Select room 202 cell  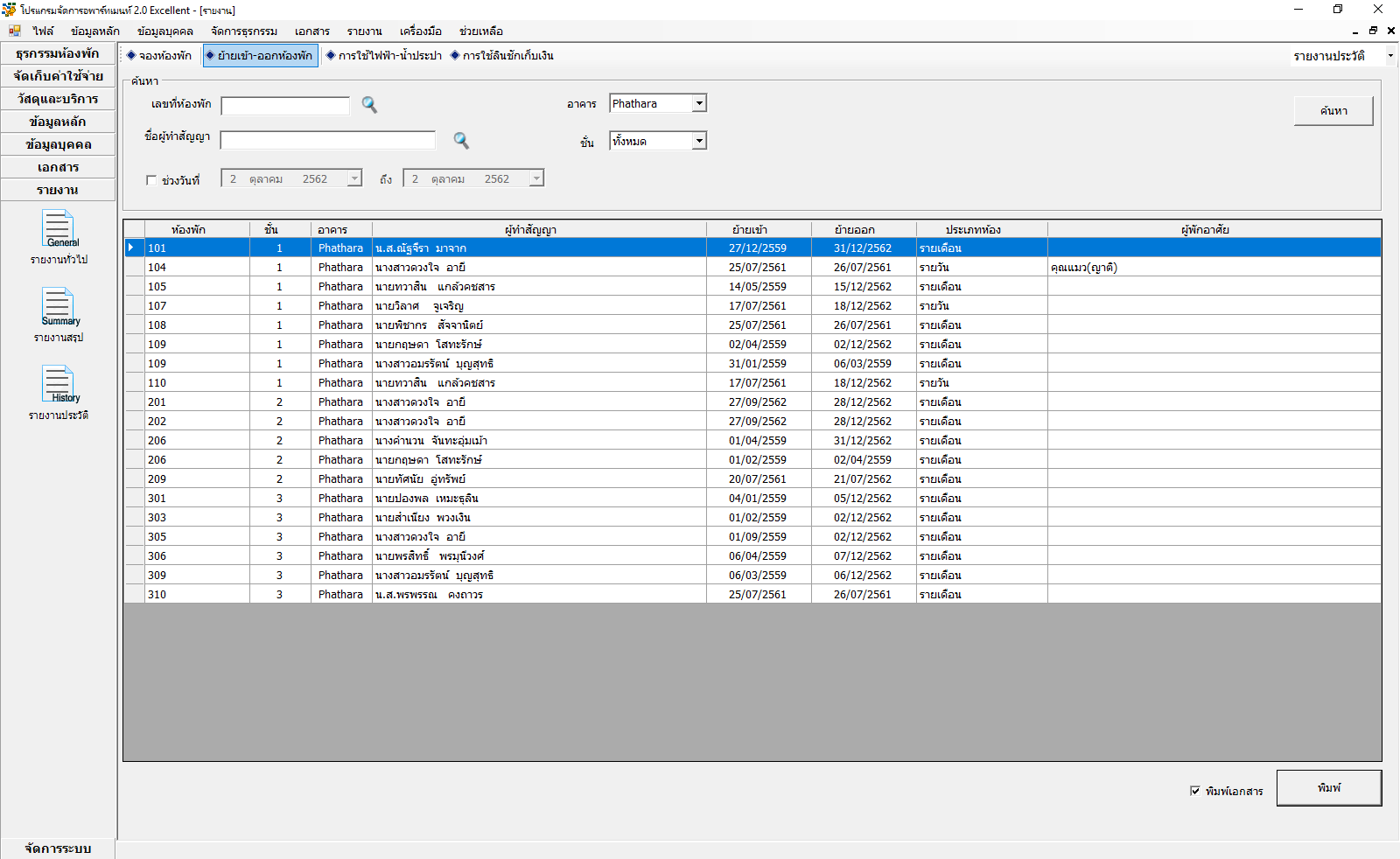tap(197, 422)
